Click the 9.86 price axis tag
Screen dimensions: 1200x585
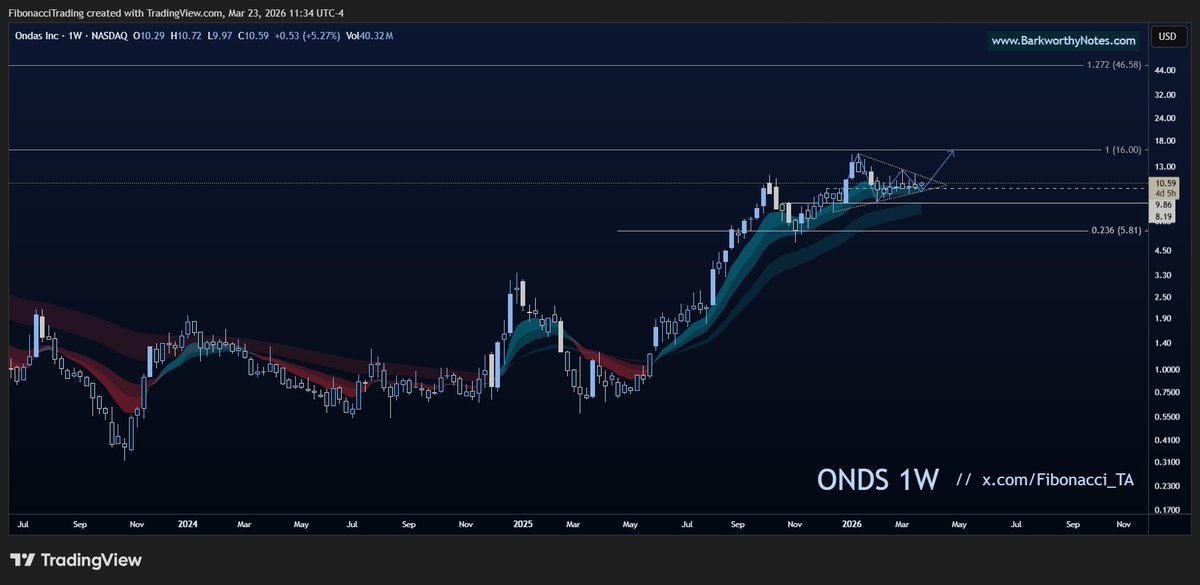point(1163,204)
